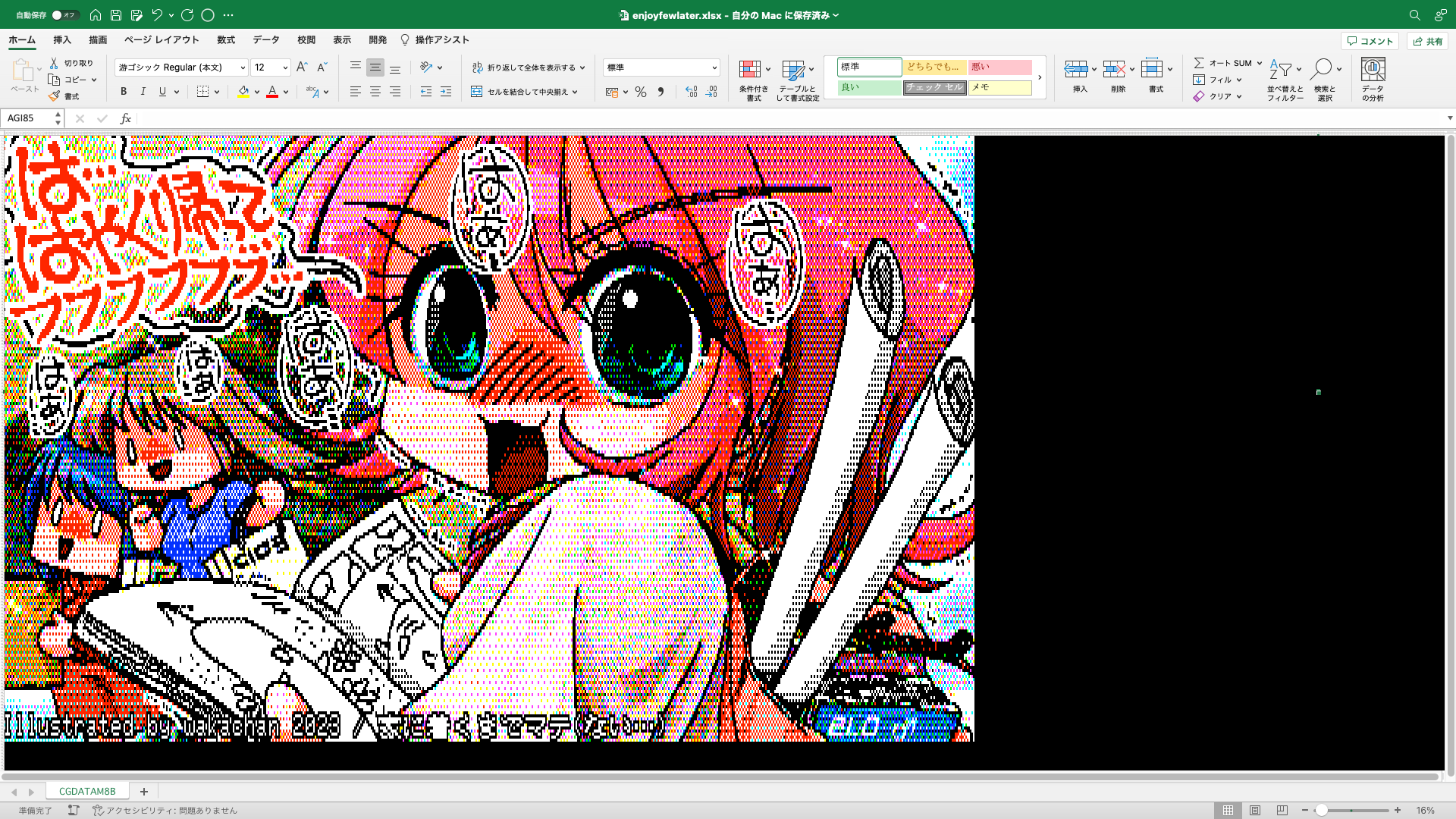Image resolution: width=1456 pixels, height=819 pixels.
Task: Click the Cut (切り取り) scissors icon
Action: pyautogui.click(x=54, y=63)
